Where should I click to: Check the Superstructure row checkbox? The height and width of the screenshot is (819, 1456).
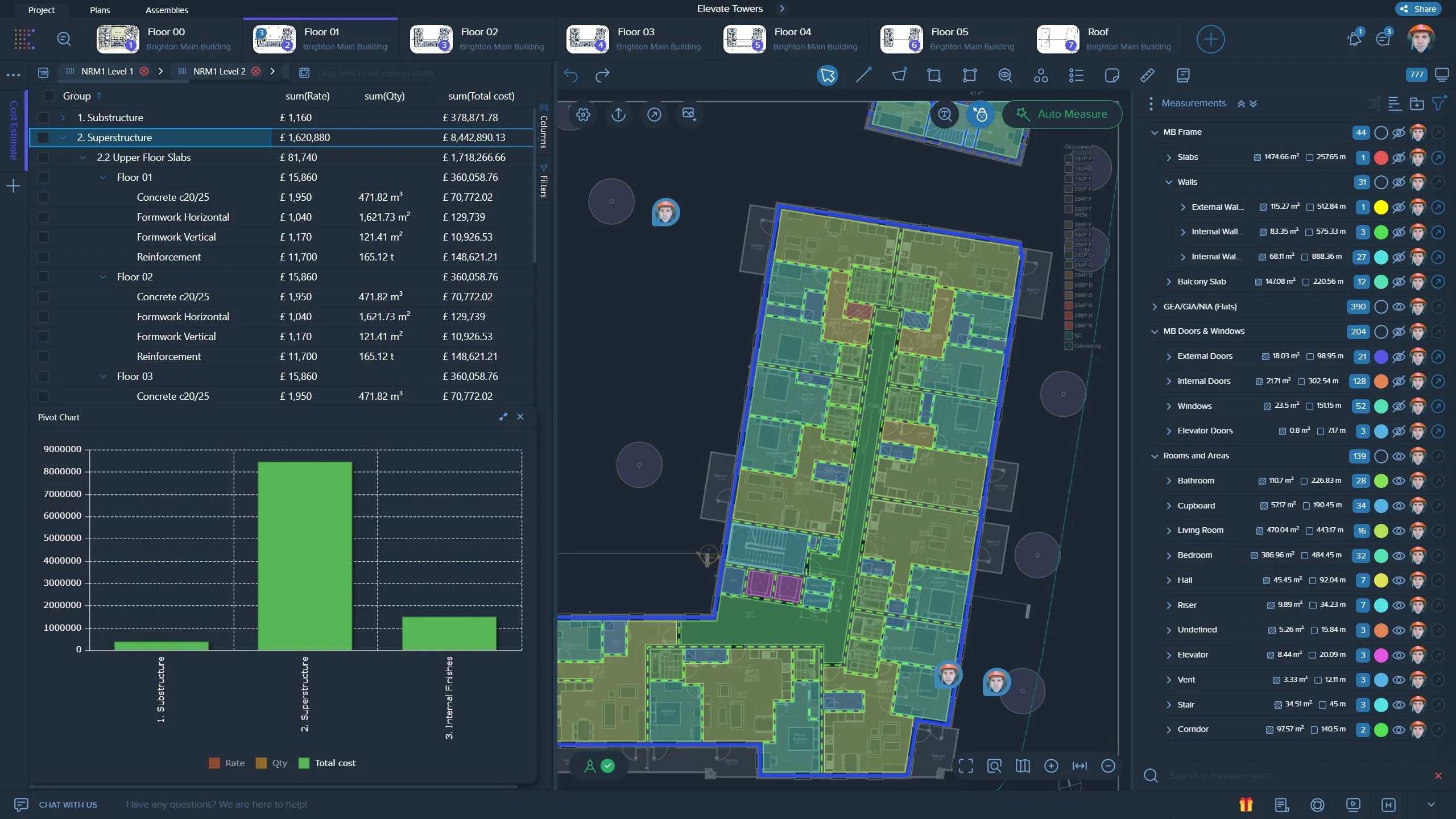pyautogui.click(x=44, y=137)
